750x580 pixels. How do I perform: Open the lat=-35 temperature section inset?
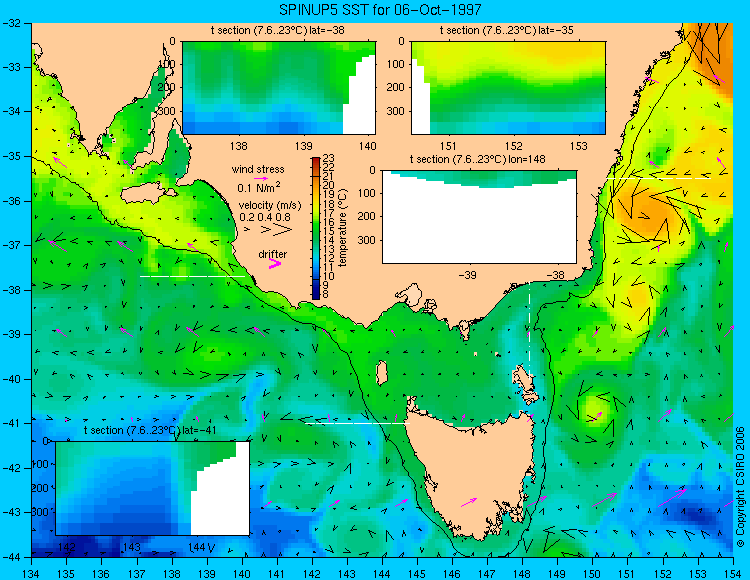coord(508,88)
